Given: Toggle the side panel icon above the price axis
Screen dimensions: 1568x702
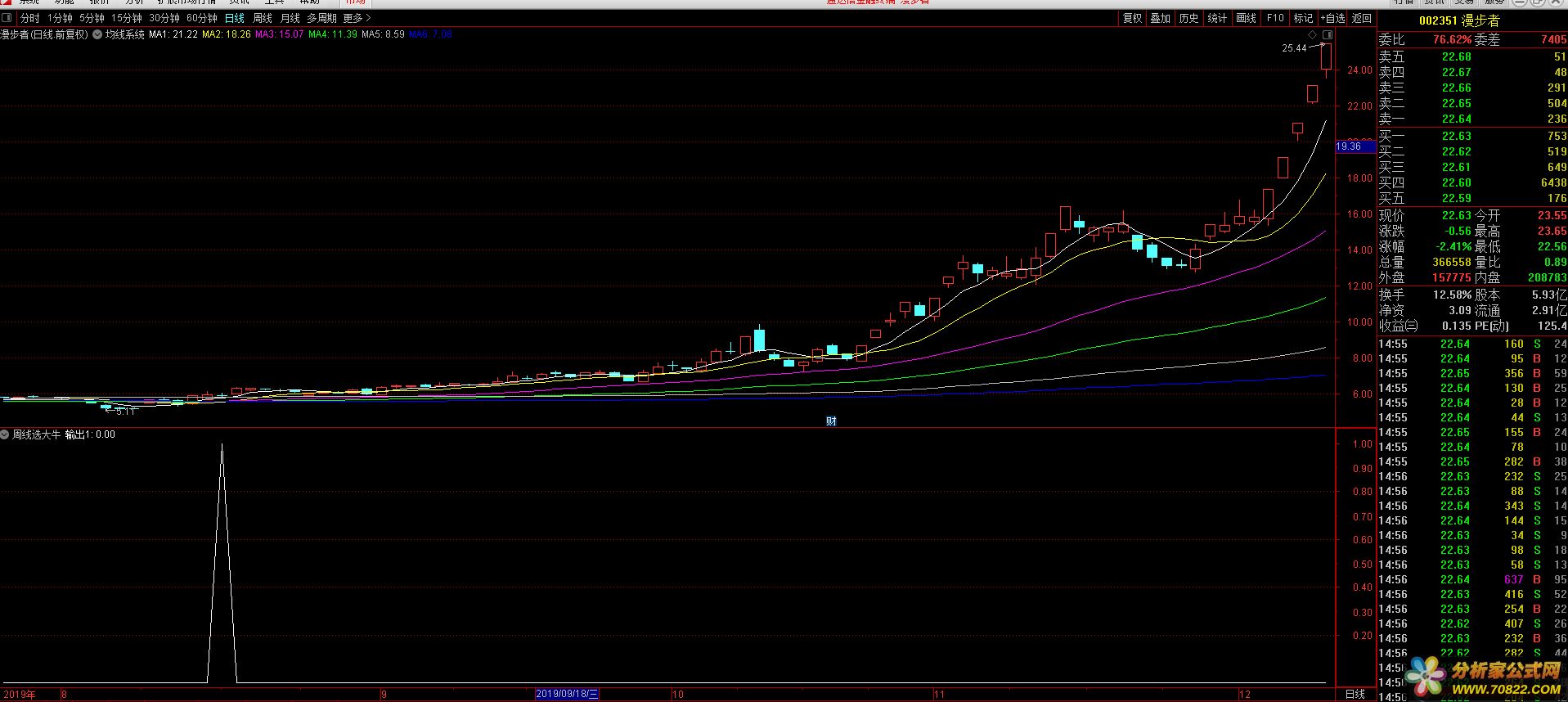Looking at the screenshot, I should click(1328, 35).
